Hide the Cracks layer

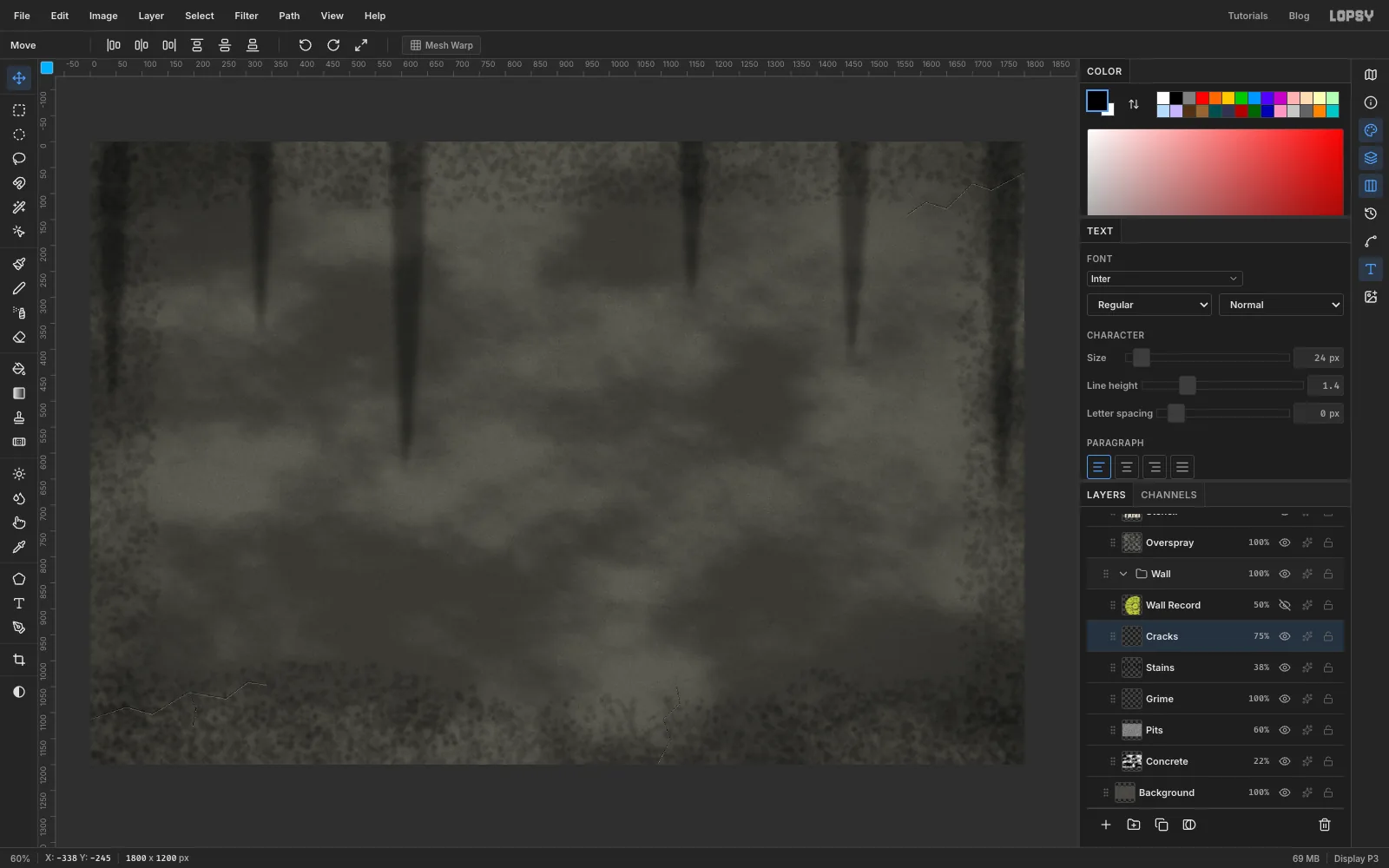(1285, 636)
